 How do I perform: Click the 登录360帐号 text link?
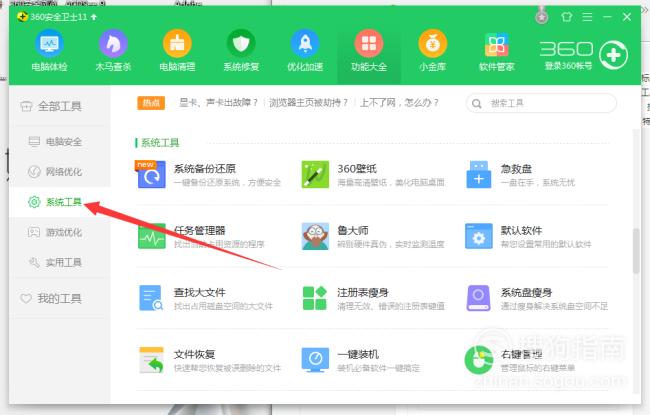click(568, 66)
